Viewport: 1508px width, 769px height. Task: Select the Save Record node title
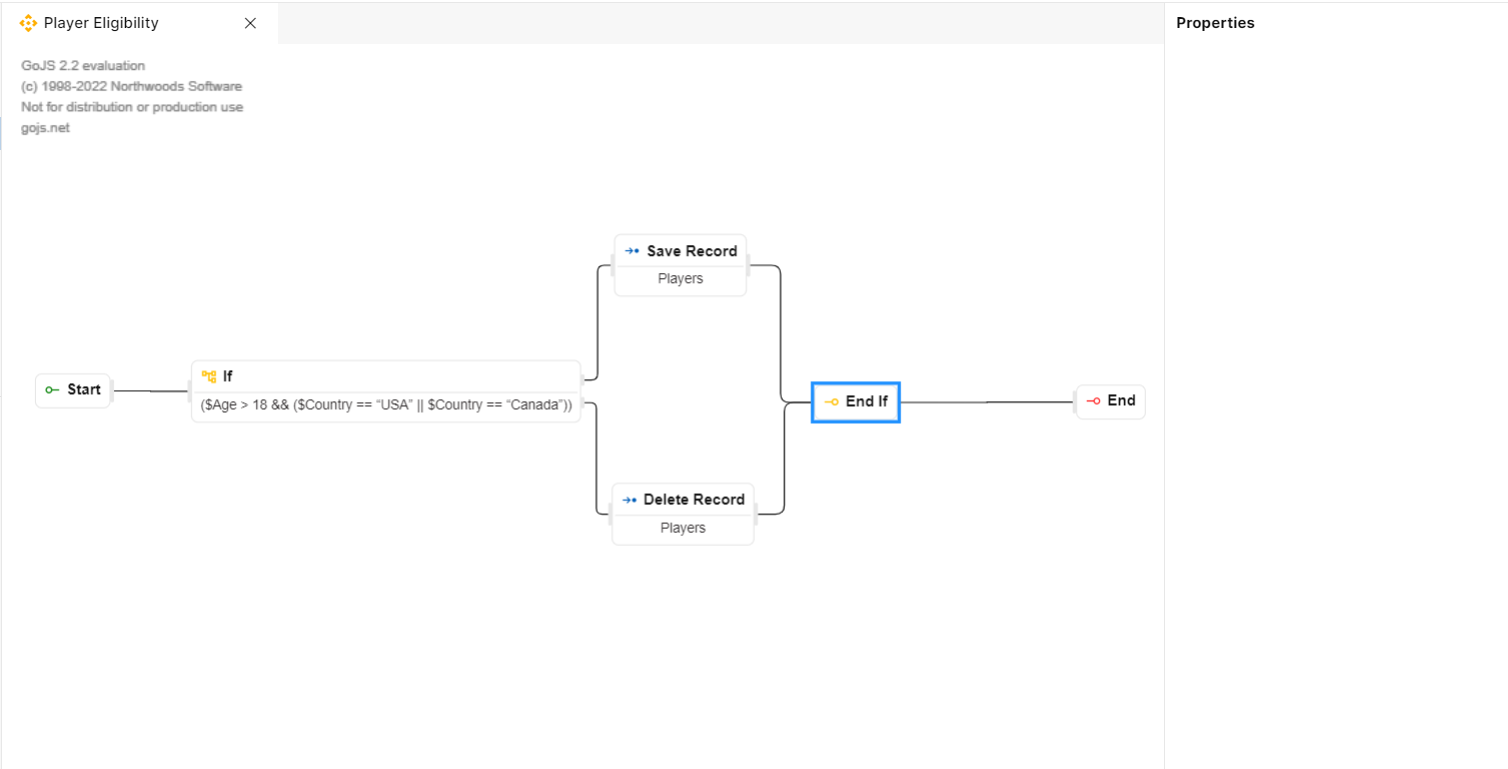[x=692, y=251]
